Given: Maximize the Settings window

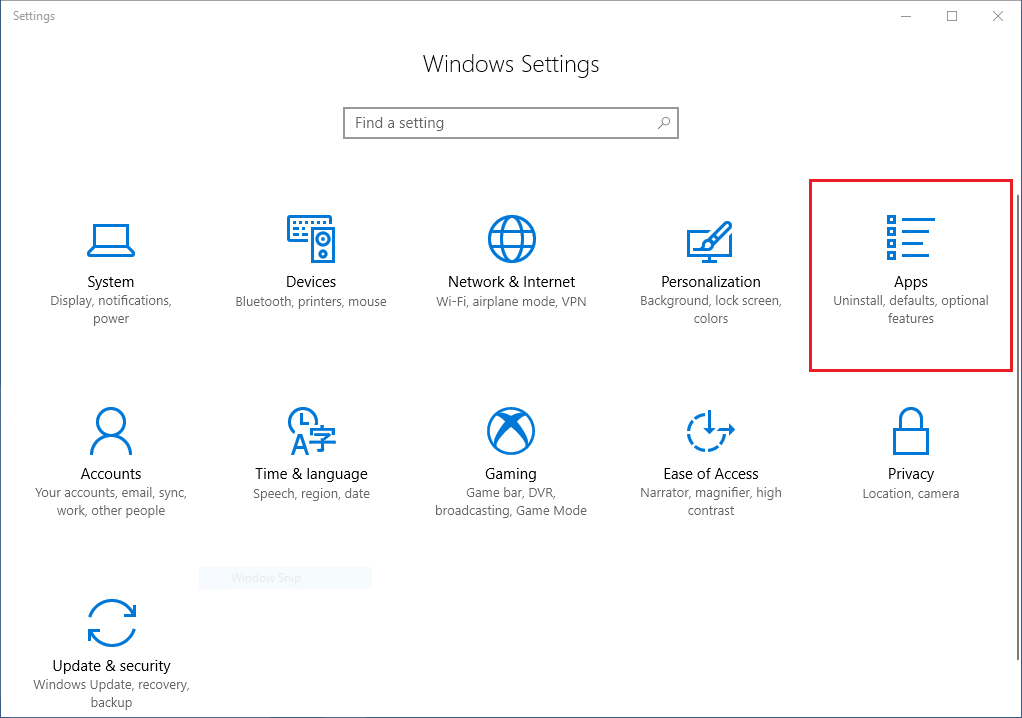Looking at the screenshot, I should click(x=951, y=16).
